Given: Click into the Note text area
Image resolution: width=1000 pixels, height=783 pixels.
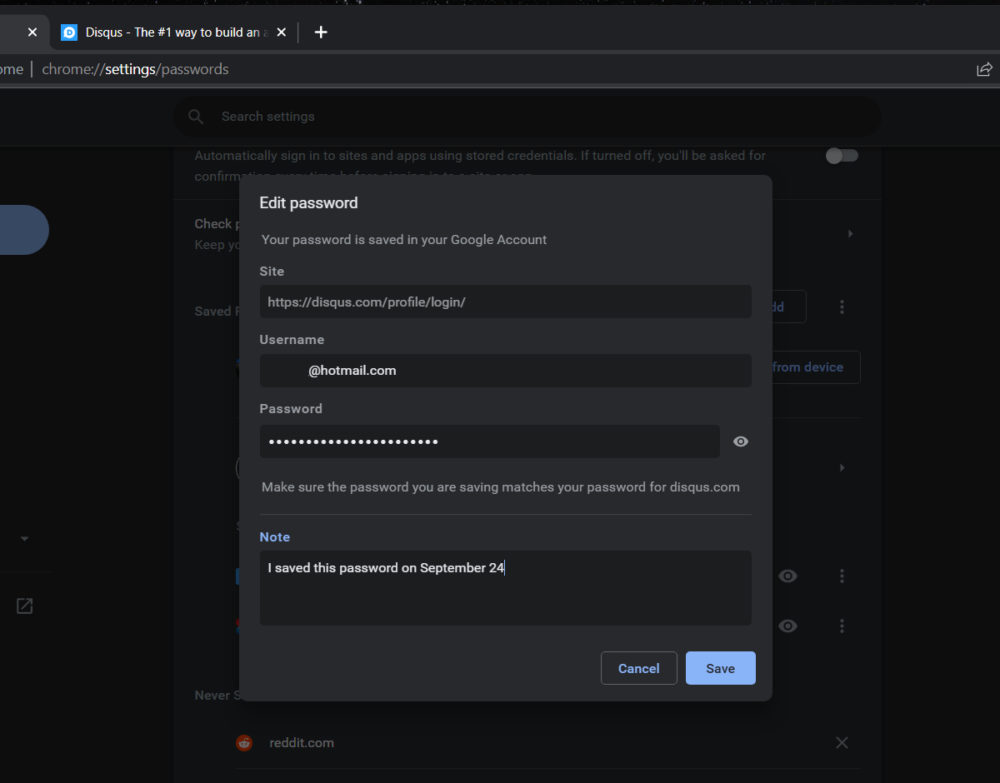Looking at the screenshot, I should (505, 587).
